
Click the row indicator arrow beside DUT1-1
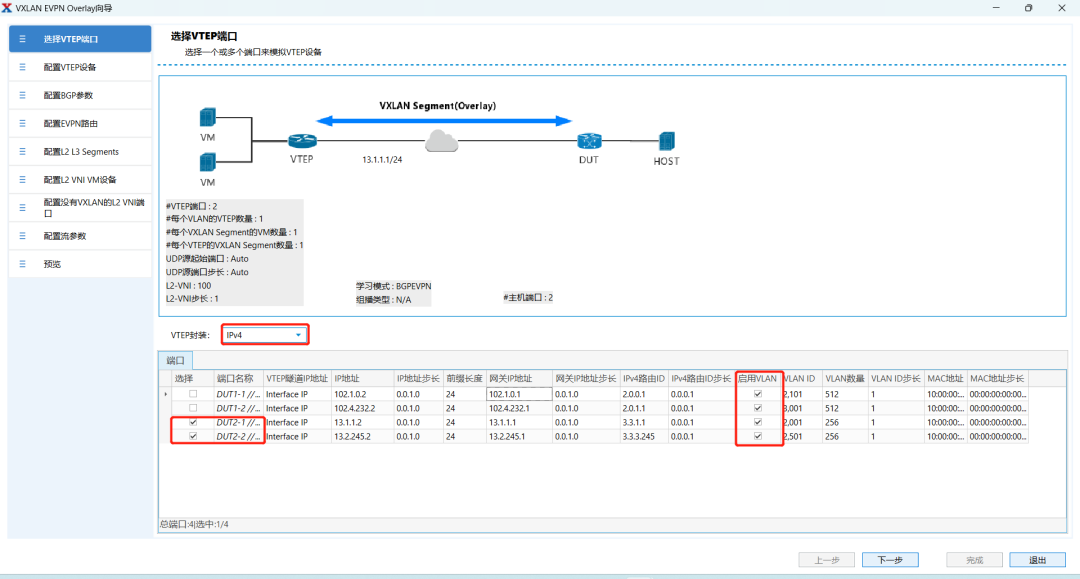[165, 394]
